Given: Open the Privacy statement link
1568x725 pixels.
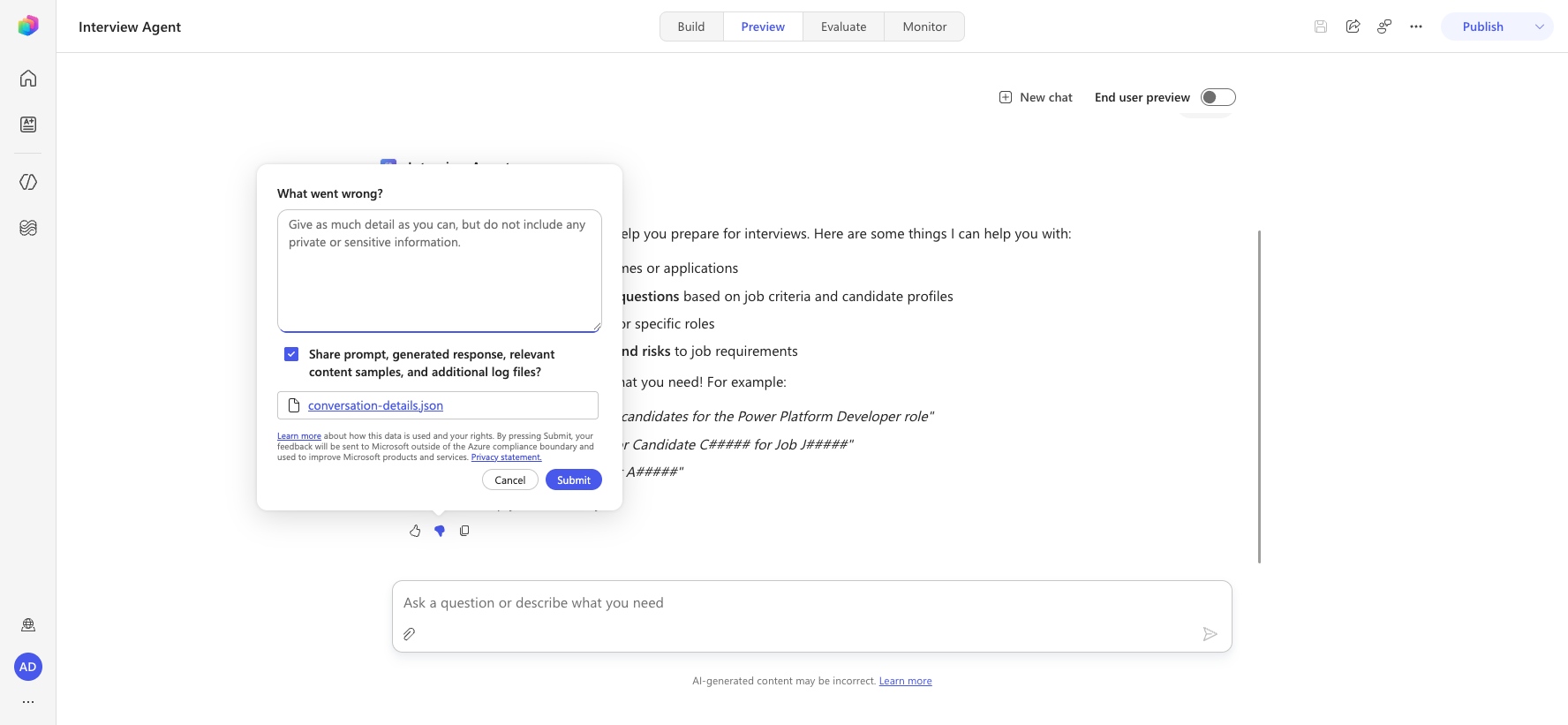Looking at the screenshot, I should tap(506, 457).
